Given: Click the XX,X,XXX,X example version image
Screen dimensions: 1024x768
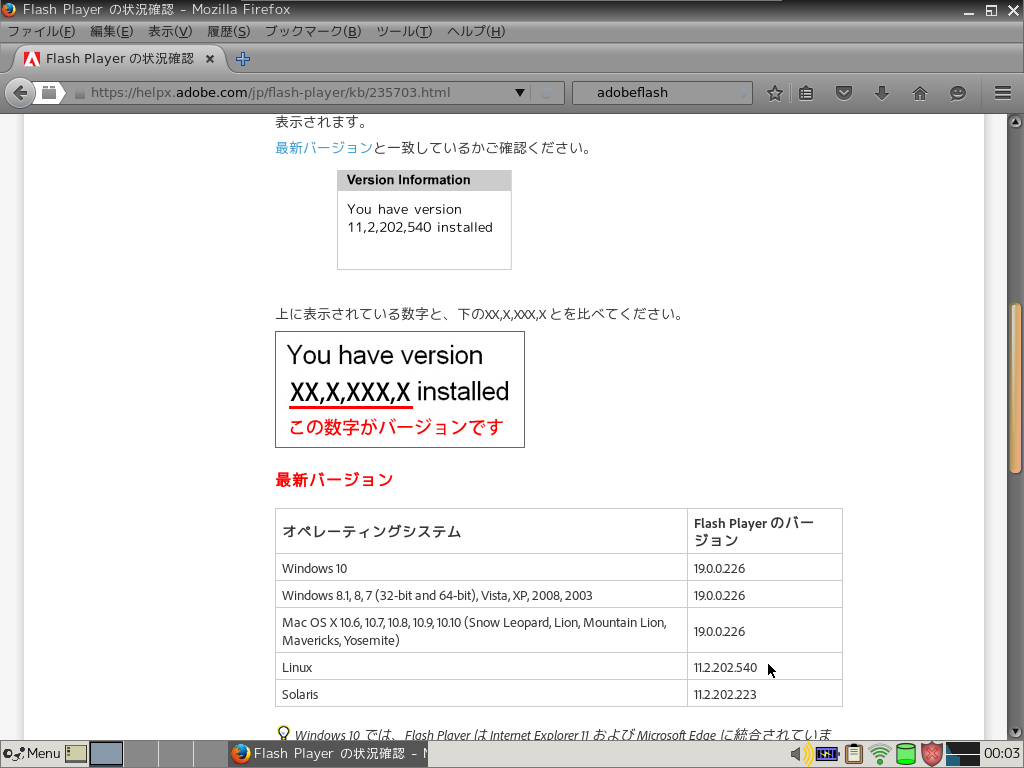Looking at the screenshot, I should click(400, 389).
